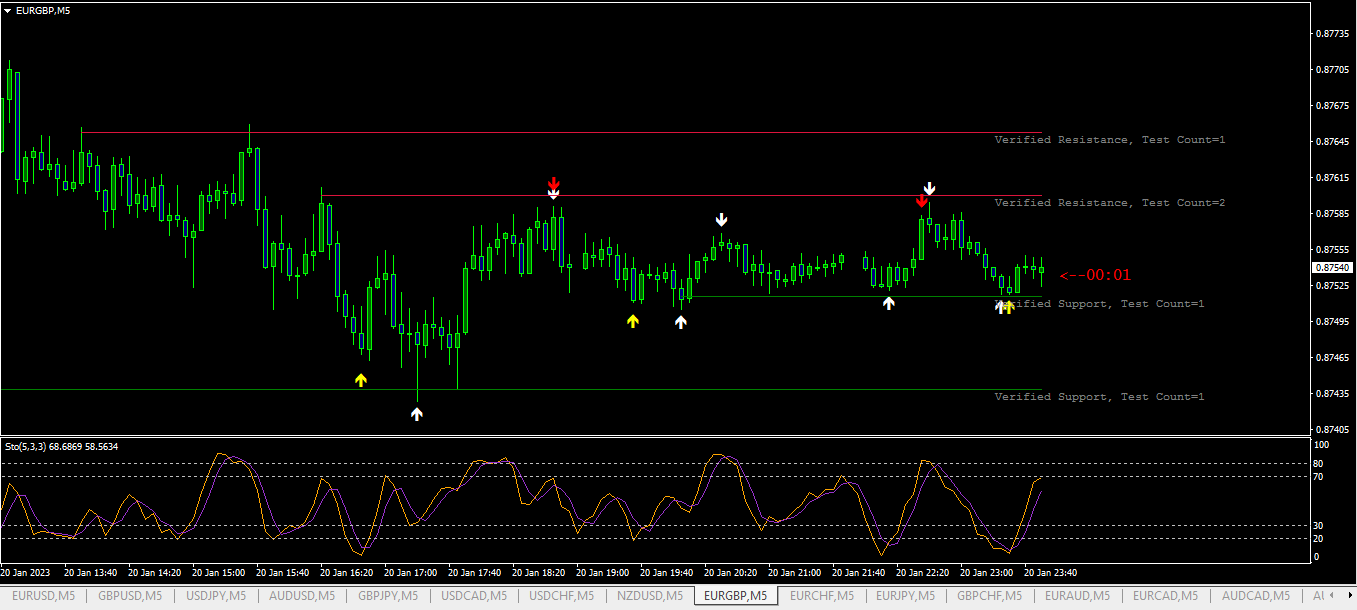This screenshot has height=610, width=1357.
Task: Open the EURJPY,M5 chart tab
Action: [x=907, y=596]
